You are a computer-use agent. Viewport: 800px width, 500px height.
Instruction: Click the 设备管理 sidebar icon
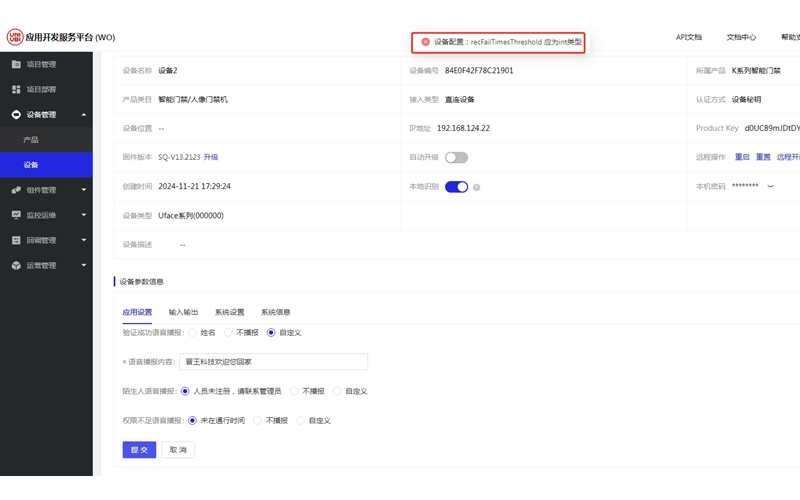tap(16, 114)
